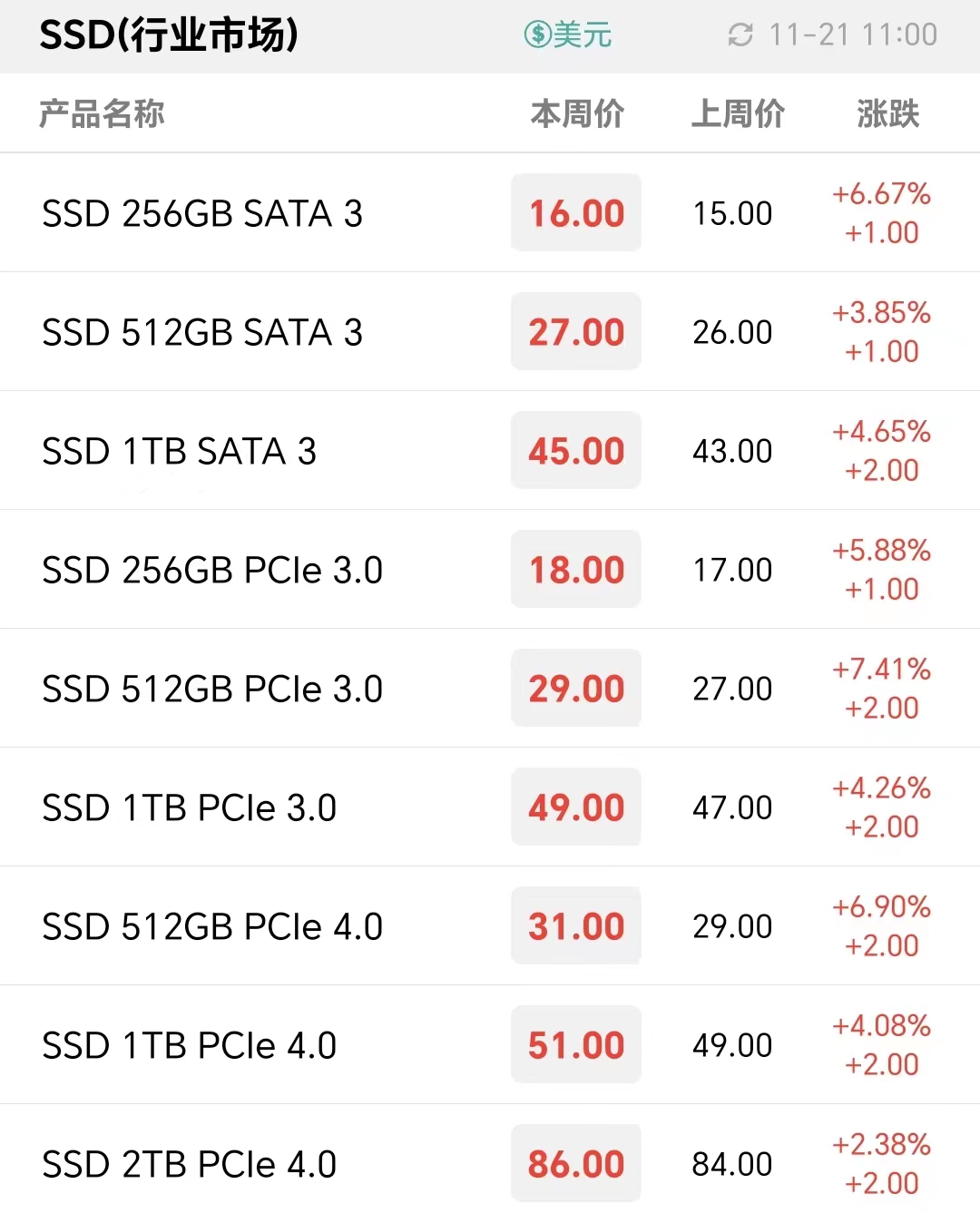Tap the 18.00 price badge
This screenshot has width=980, height=1213.
(576, 570)
